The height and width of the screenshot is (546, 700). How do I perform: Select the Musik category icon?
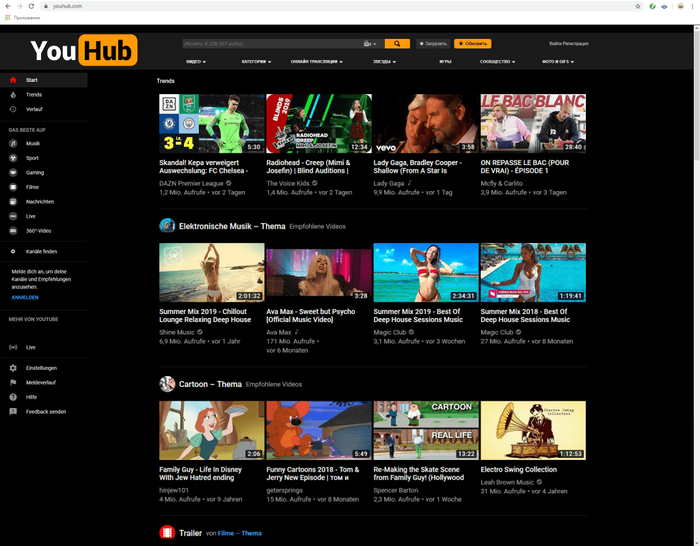pos(13,144)
